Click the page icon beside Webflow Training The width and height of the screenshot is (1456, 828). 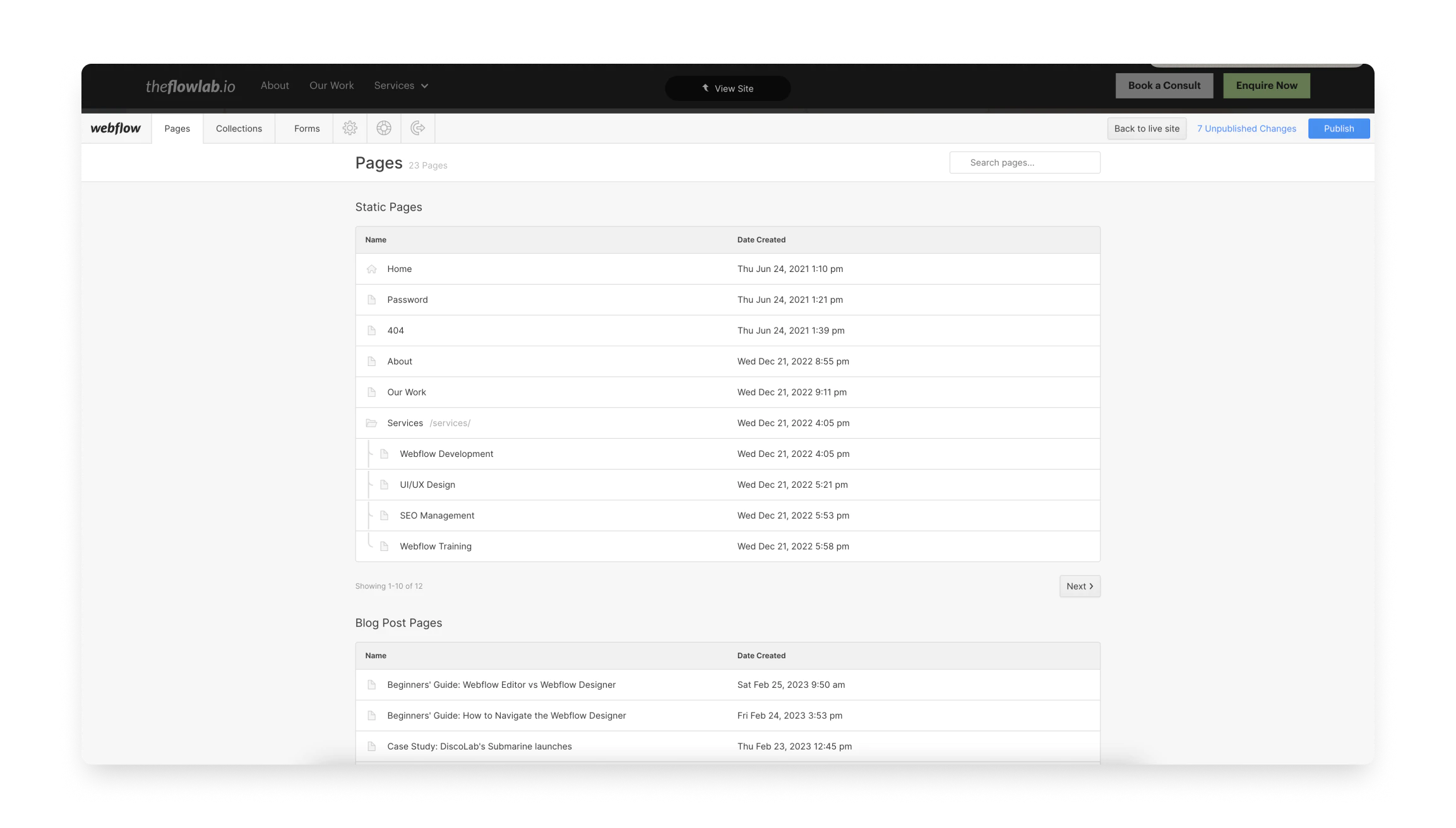[x=384, y=547]
